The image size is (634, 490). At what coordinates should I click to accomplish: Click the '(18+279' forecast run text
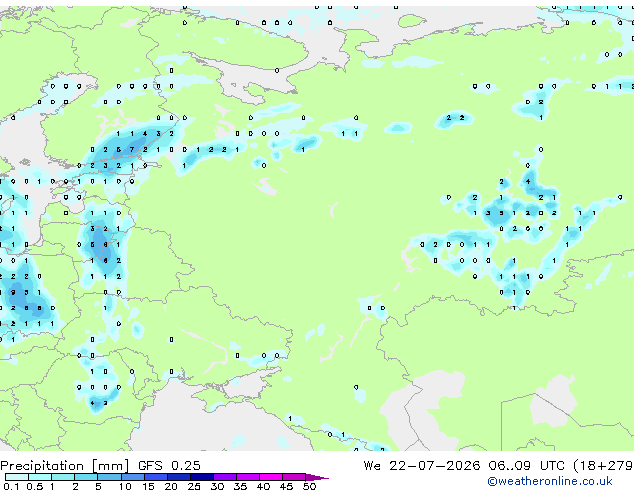(x=603, y=466)
